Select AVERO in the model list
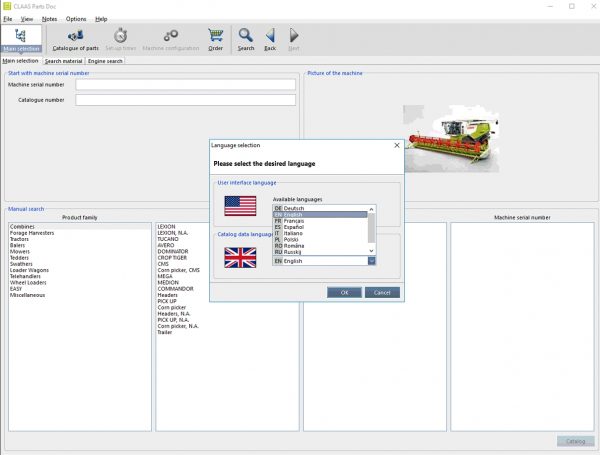 point(166,245)
